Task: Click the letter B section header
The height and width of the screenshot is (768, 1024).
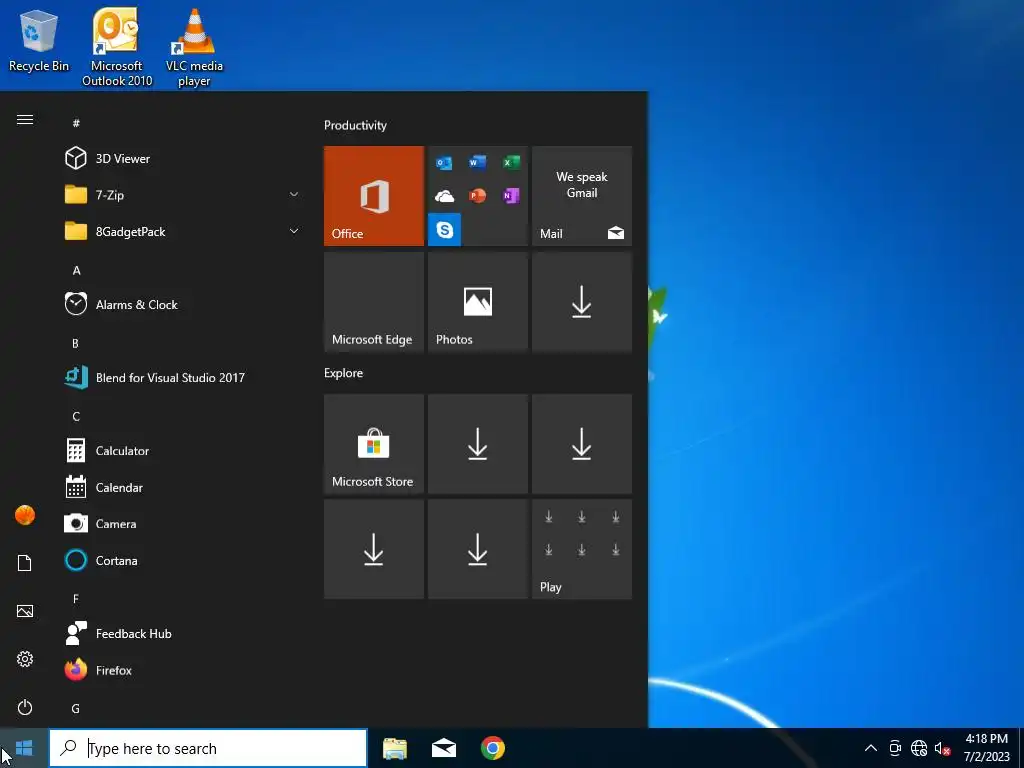Action: click(75, 344)
